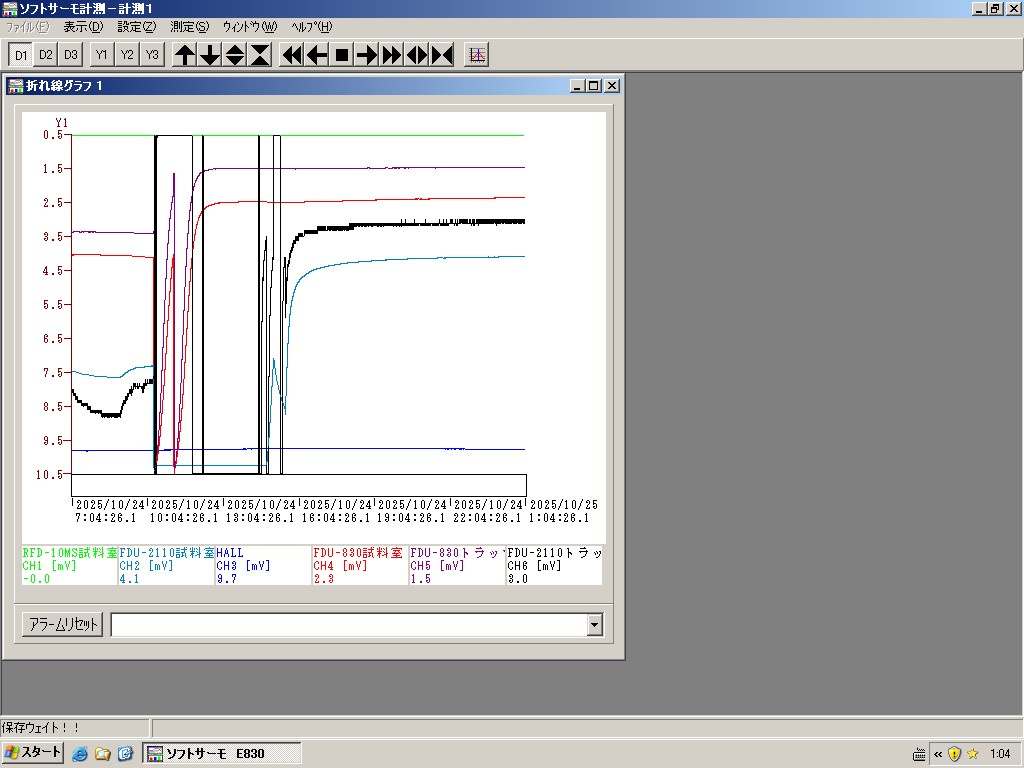The width and height of the screenshot is (1024, 768).
Task: Click the ソフトサーモ E830 taskbar item
Action: pos(222,753)
